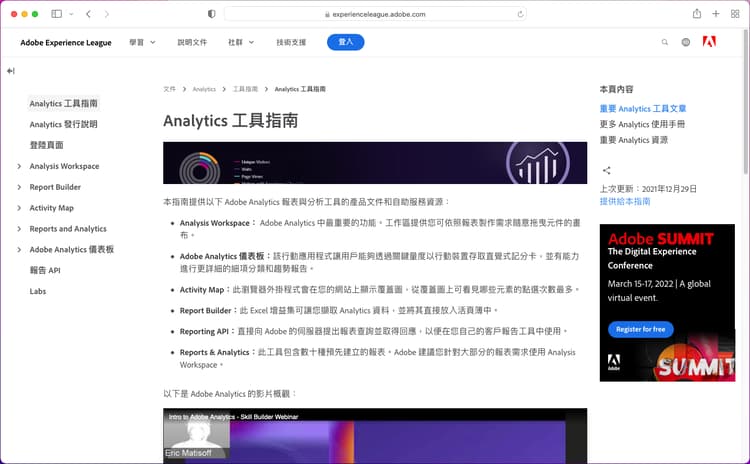Viewport: 750px width, 464px height.
Task: Click the page vertical scrollbar
Action: (x=746, y=100)
